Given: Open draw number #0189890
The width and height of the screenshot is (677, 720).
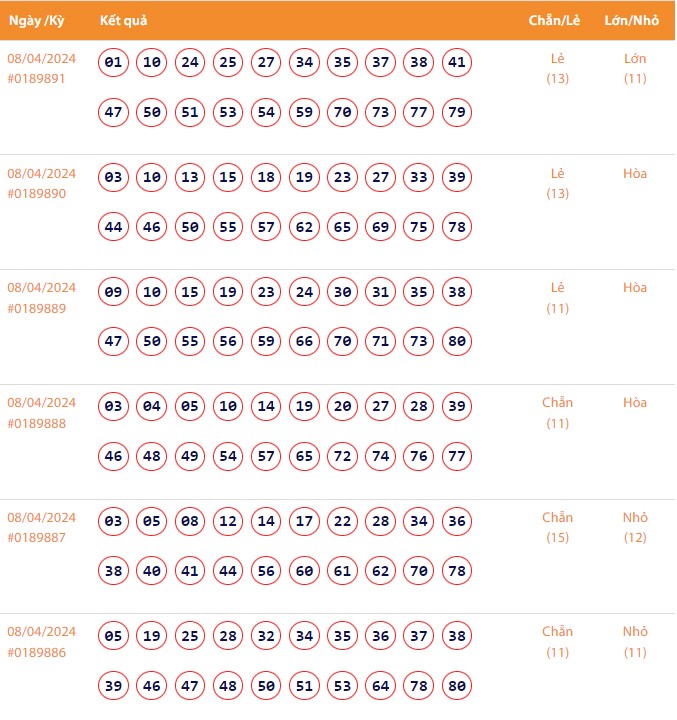Looking at the screenshot, I should 36,194.
